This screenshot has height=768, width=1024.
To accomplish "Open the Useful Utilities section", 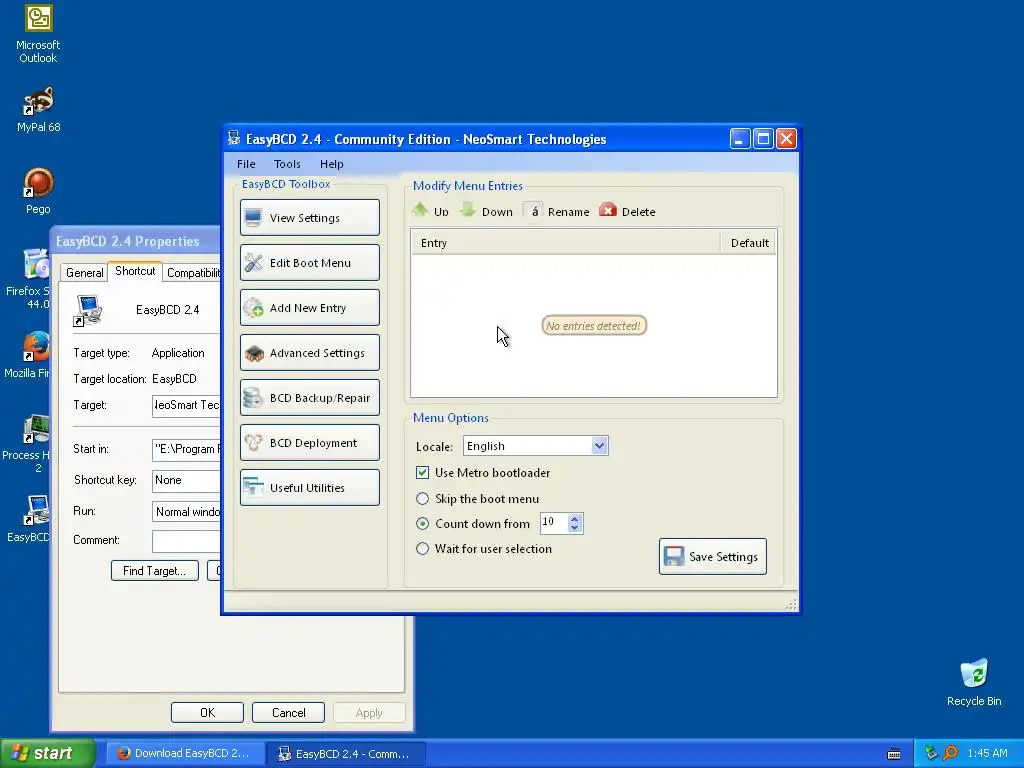I will click(x=310, y=488).
